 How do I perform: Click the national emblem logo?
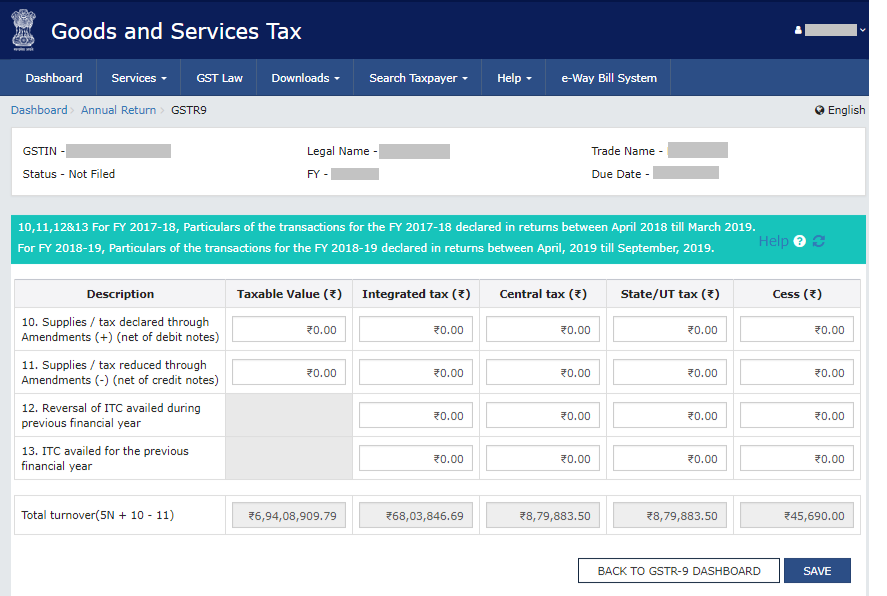22,30
